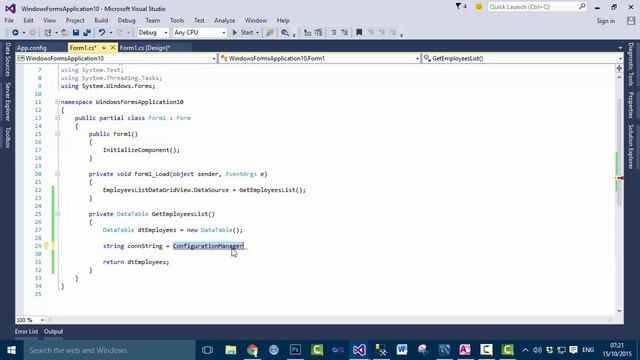The width and height of the screenshot is (640, 360).
Task: Open the Debug menu
Action: [127, 20]
